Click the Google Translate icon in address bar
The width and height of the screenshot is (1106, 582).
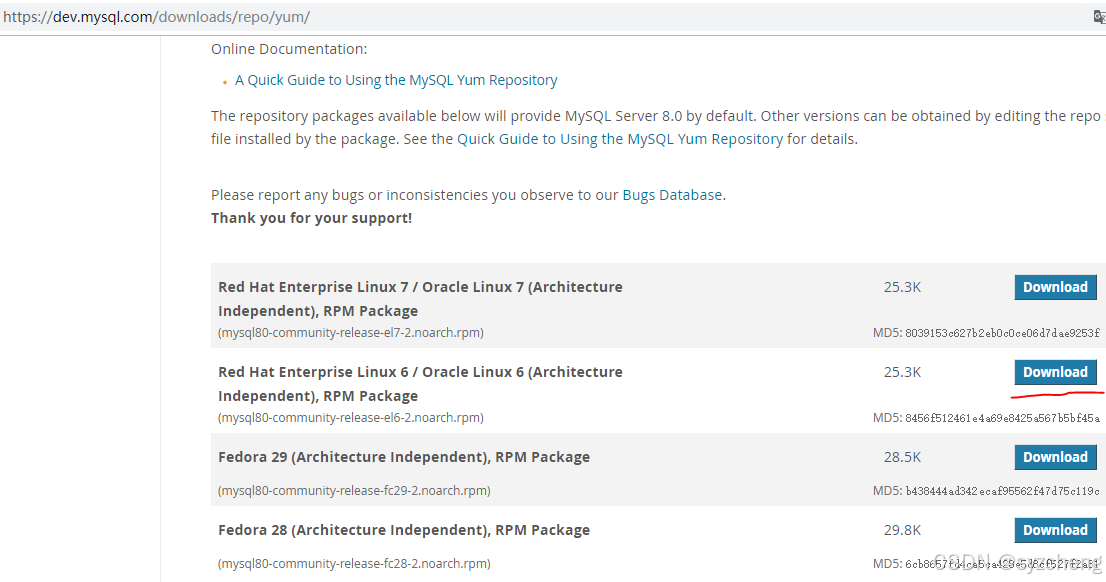(x=1099, y=16)
